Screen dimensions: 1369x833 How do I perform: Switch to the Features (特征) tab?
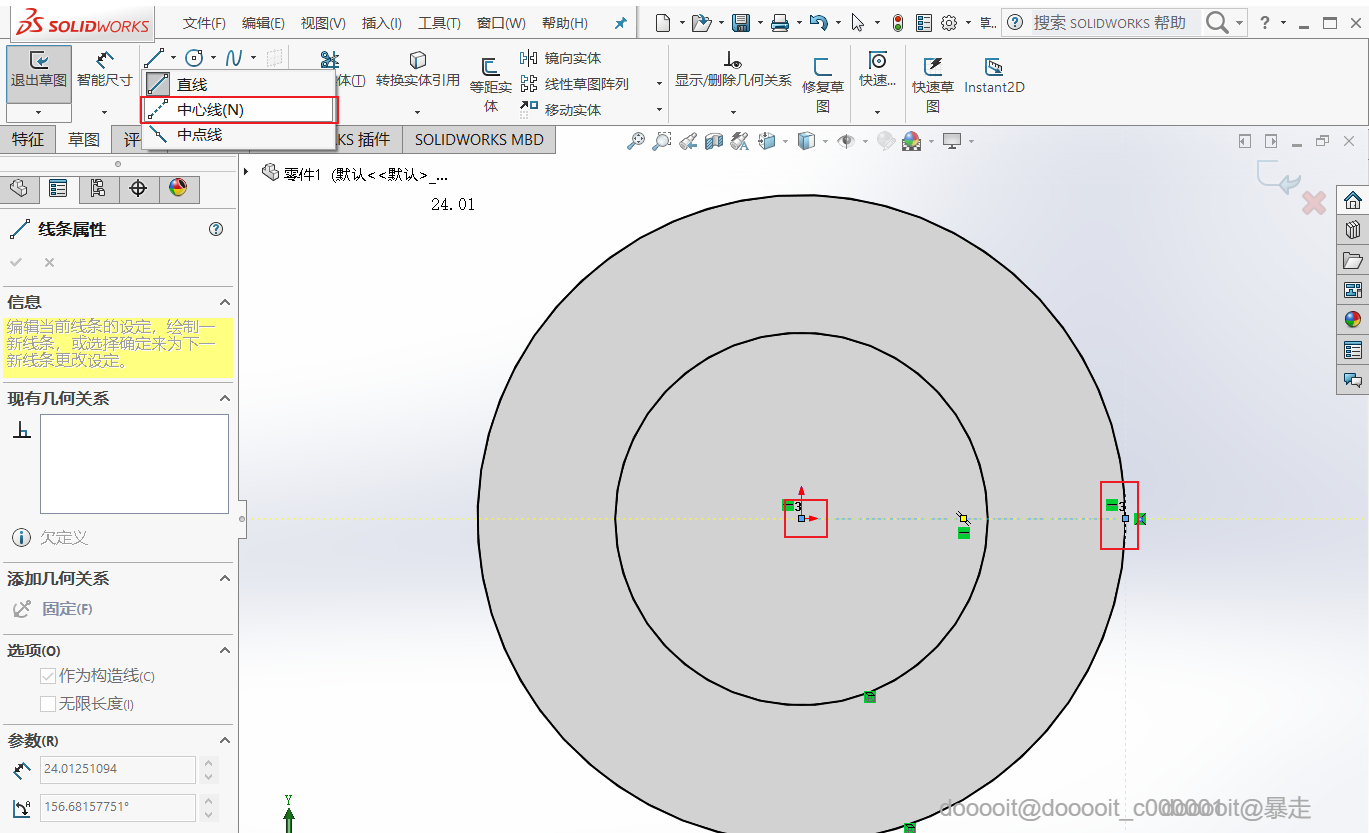point(28,140)
